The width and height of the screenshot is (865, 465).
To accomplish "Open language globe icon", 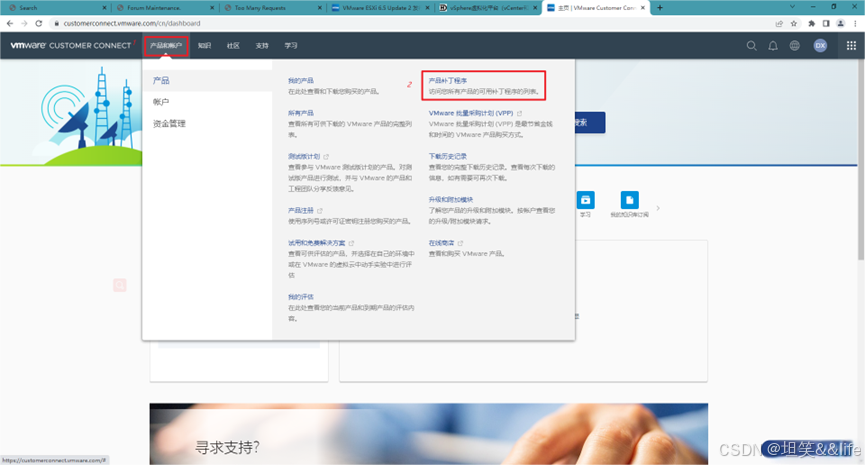I will click(x=794, y=46).
